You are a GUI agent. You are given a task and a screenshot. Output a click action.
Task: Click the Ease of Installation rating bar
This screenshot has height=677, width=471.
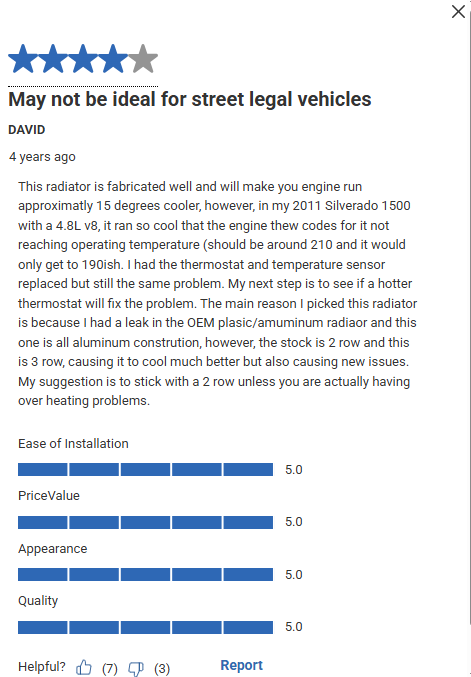coord(145,469)
